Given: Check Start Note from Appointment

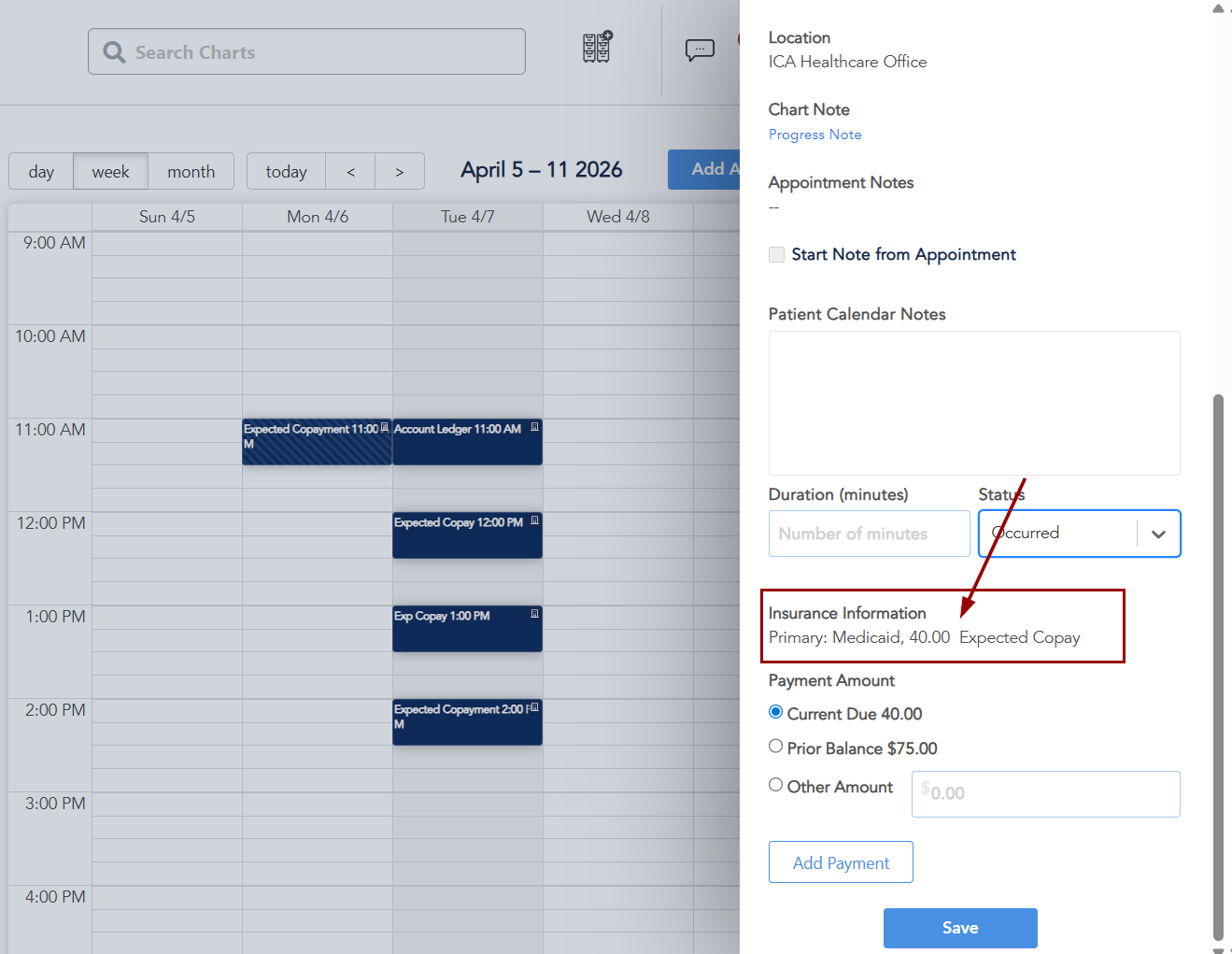Looking at the screenshot, I should coord(776,254).
